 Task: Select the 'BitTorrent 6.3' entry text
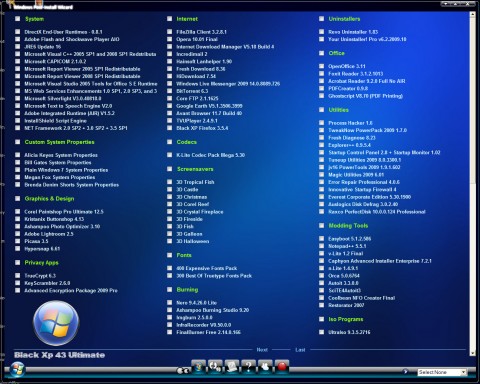(x=192, y=91)
